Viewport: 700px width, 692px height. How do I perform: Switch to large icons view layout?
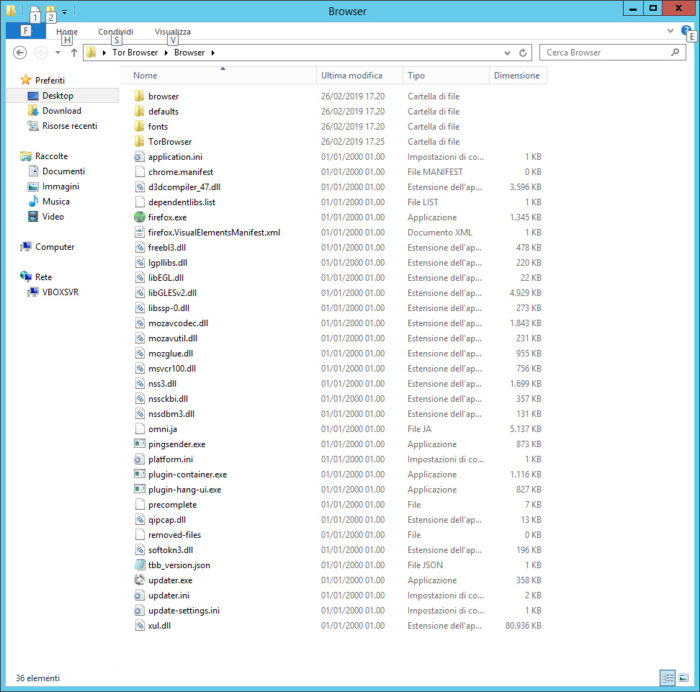tap(683, 678)
